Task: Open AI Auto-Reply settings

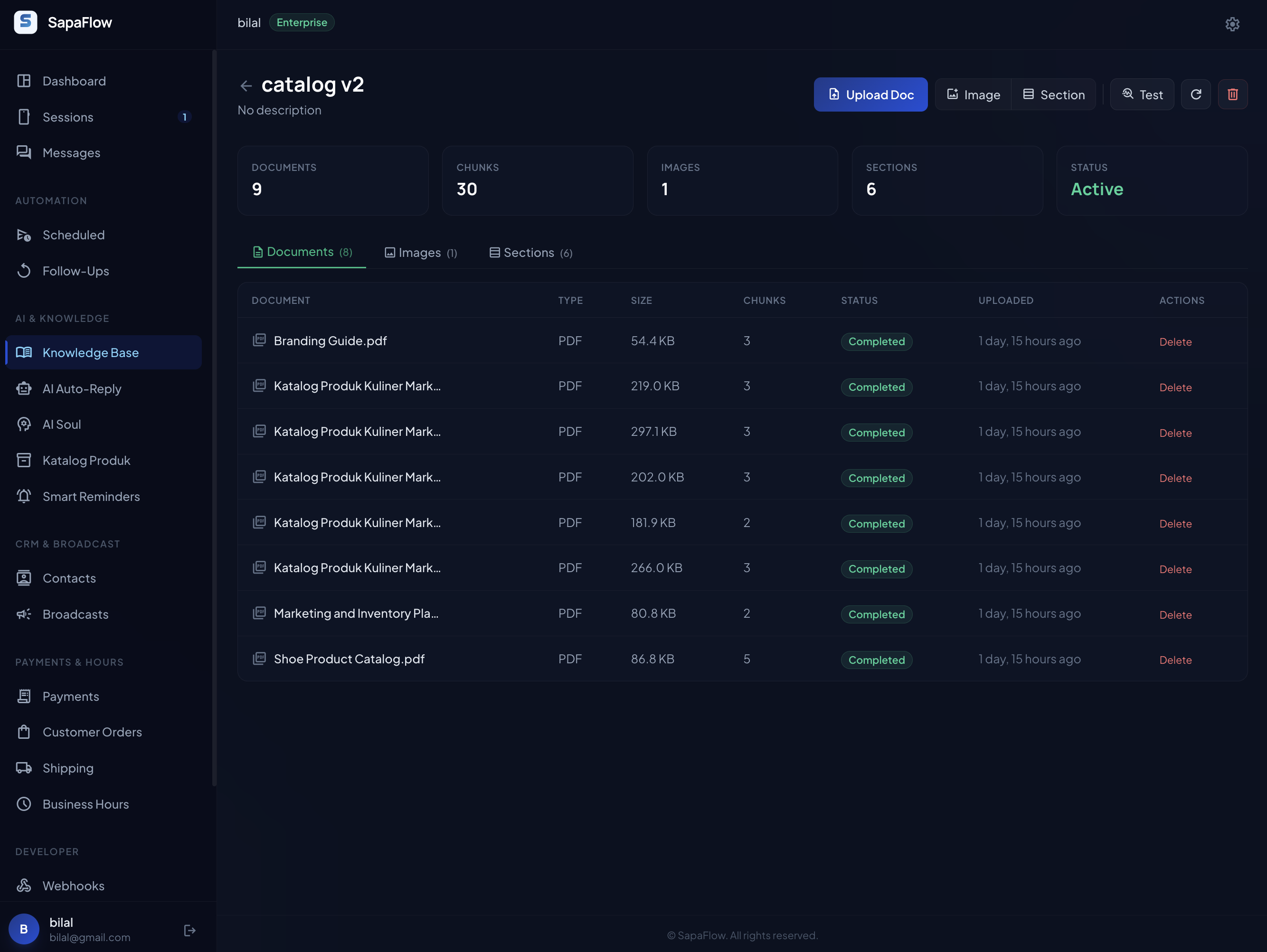Action: click(82, 388)
